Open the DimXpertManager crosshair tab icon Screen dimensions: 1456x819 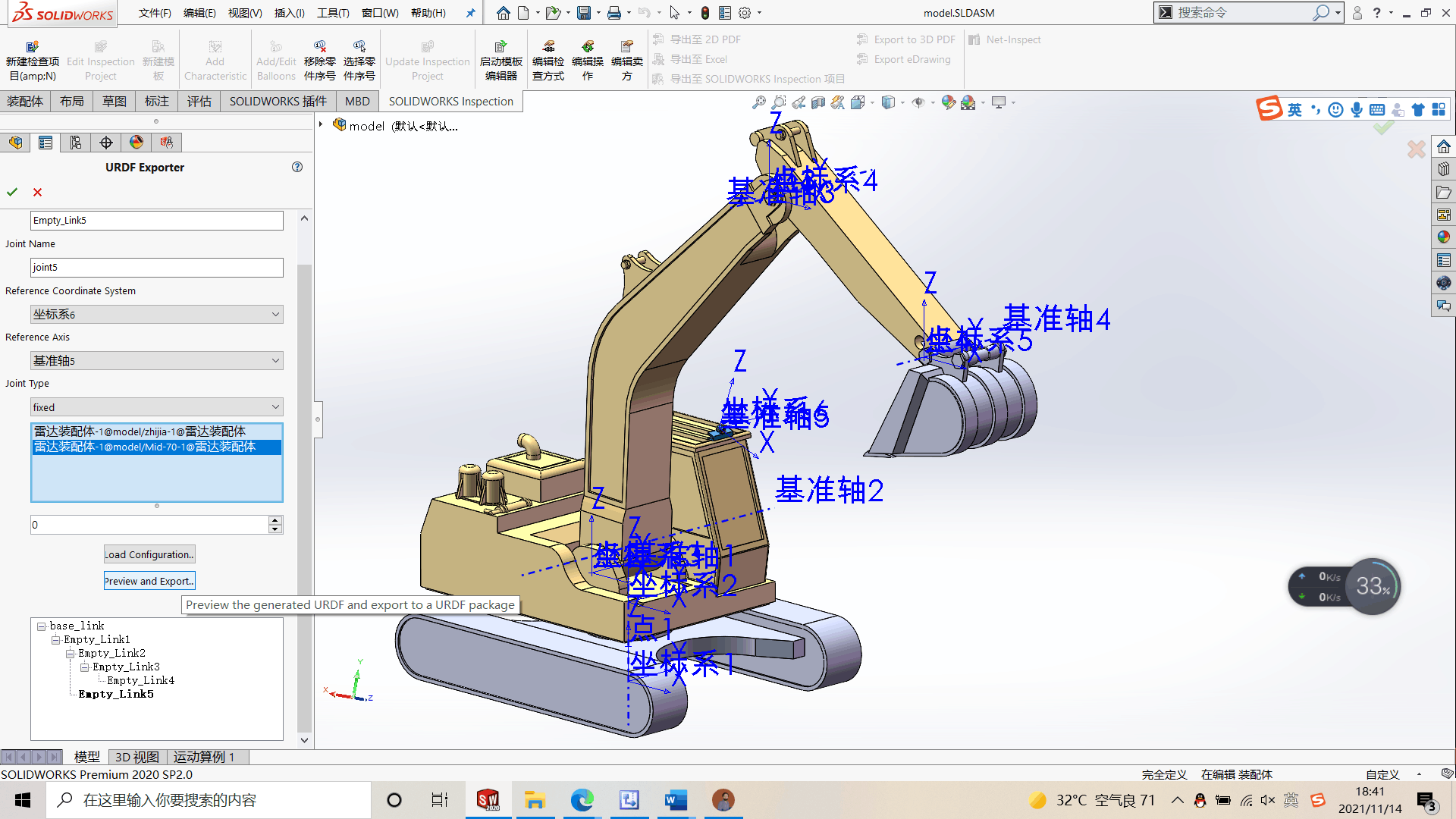click(x=106, y=143)
